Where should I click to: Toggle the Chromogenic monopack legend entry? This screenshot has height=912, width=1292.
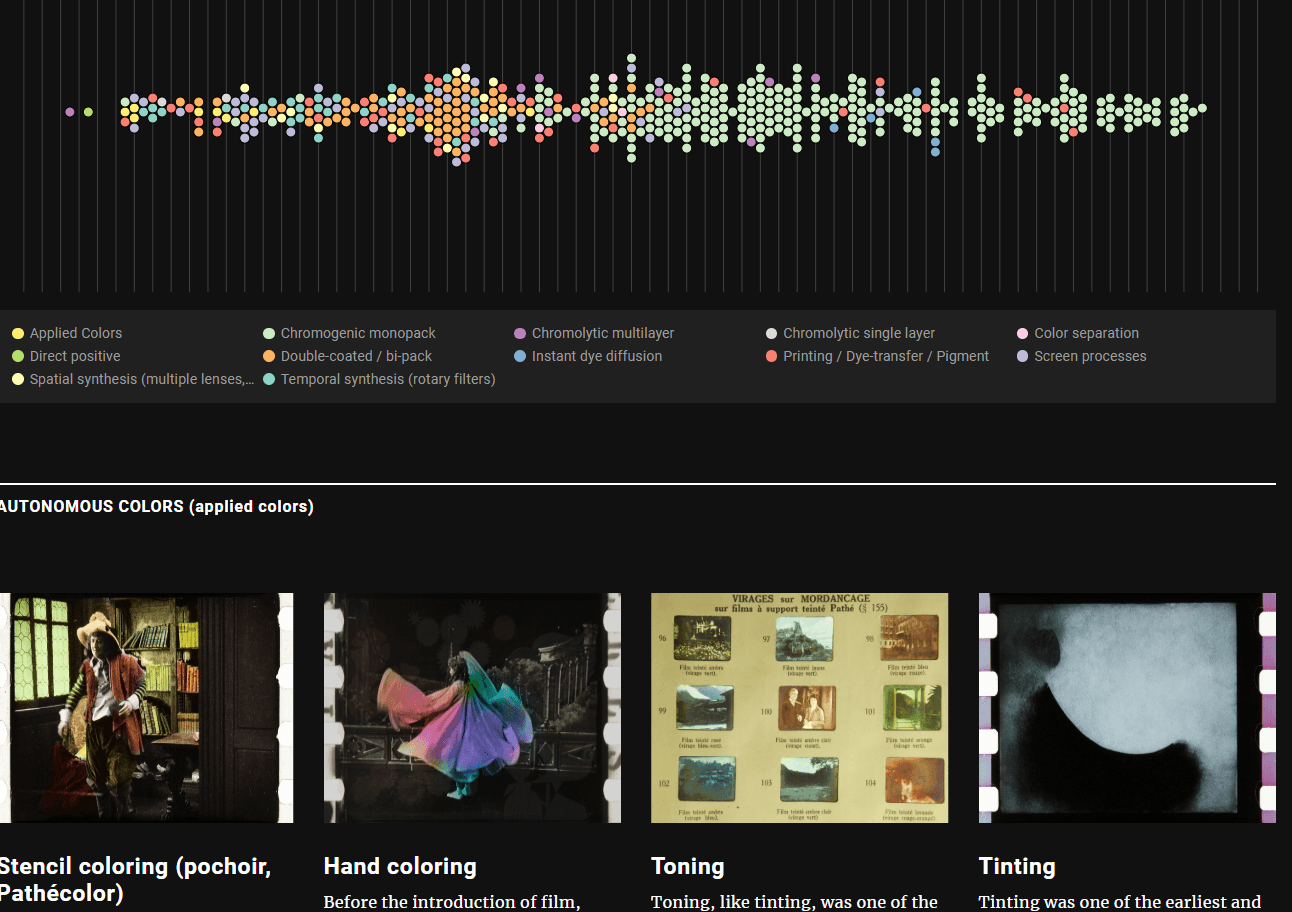[x=349, y=333]
